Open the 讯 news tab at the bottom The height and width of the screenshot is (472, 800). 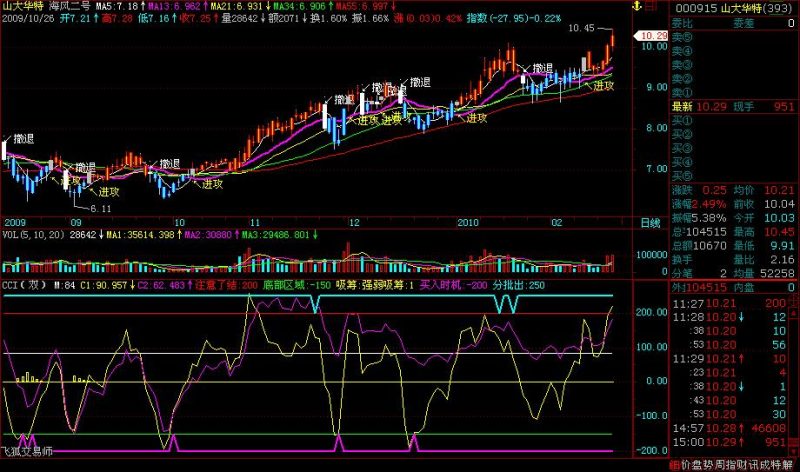pyautogui.click(x=754, y=465)
